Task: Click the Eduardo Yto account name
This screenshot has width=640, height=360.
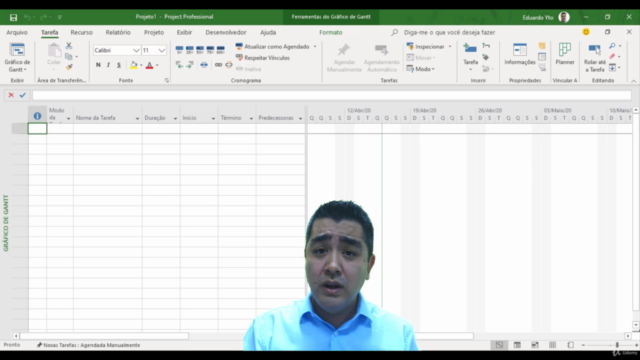Action: point(538,17)
